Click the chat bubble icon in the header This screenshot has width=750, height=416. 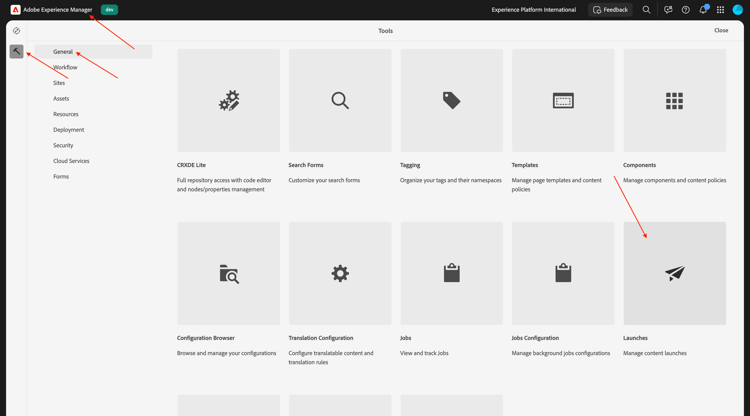668,10
